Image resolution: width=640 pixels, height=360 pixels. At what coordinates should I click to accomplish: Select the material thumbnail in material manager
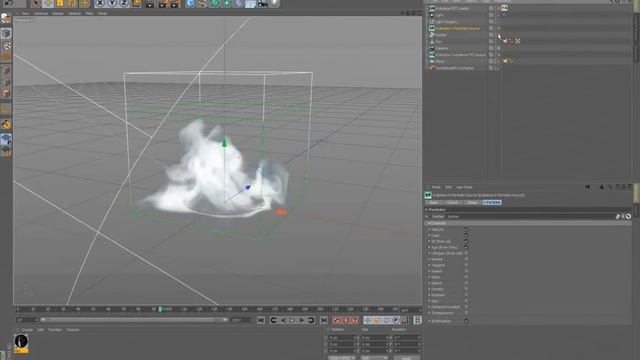[21, 342]
